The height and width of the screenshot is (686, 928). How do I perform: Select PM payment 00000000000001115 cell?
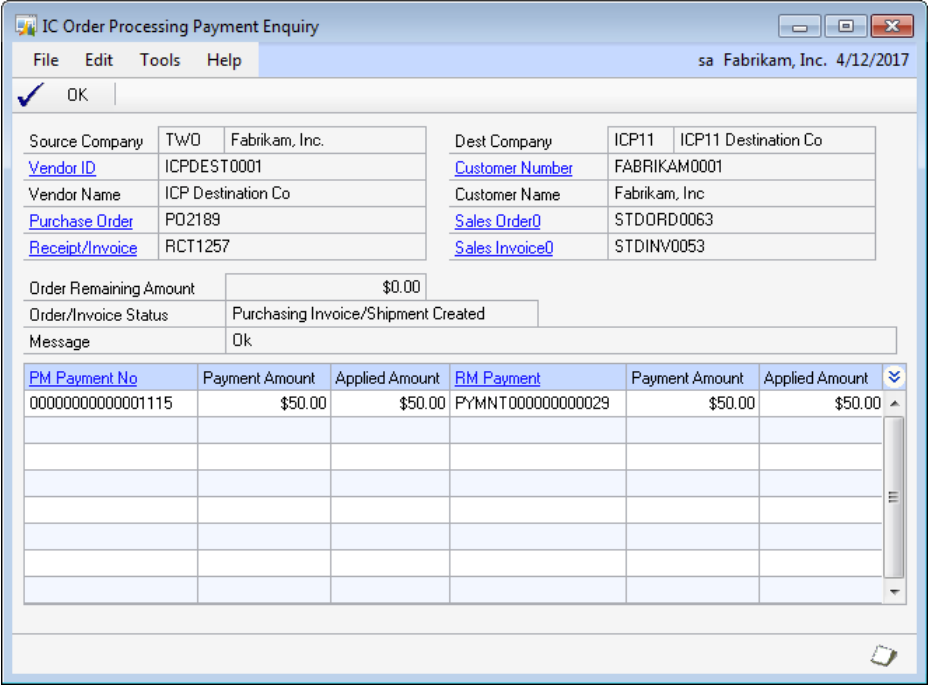pos(110,404)
